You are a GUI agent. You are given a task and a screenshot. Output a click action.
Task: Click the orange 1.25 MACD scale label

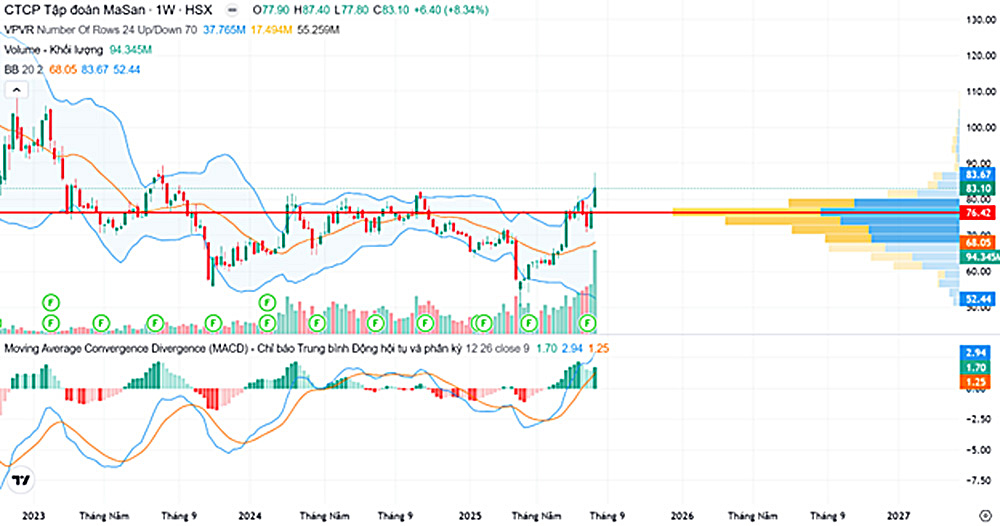point(976,382)
